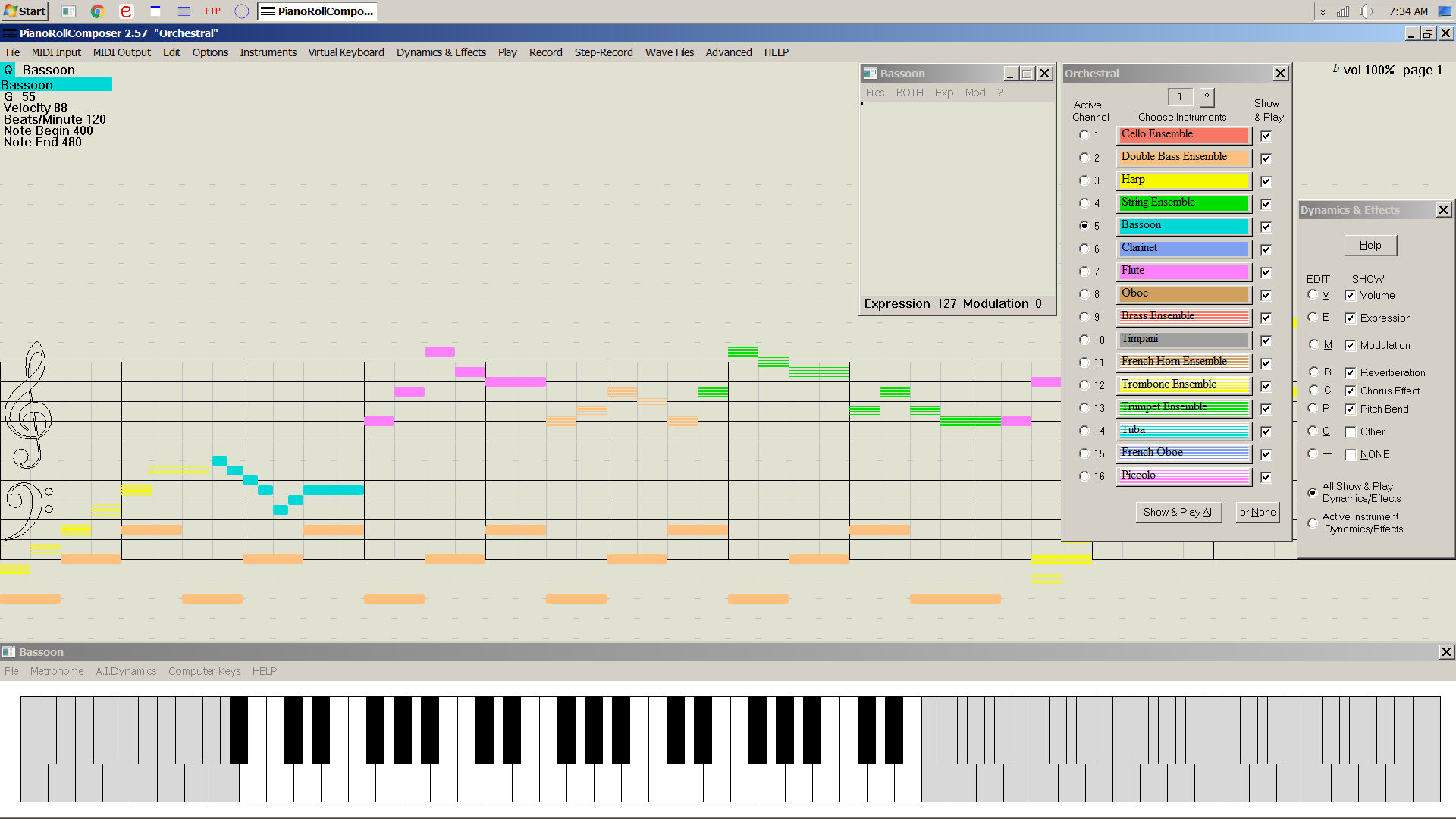
Task: Drag the Expression 127 modulation slider
Action: 862,103
